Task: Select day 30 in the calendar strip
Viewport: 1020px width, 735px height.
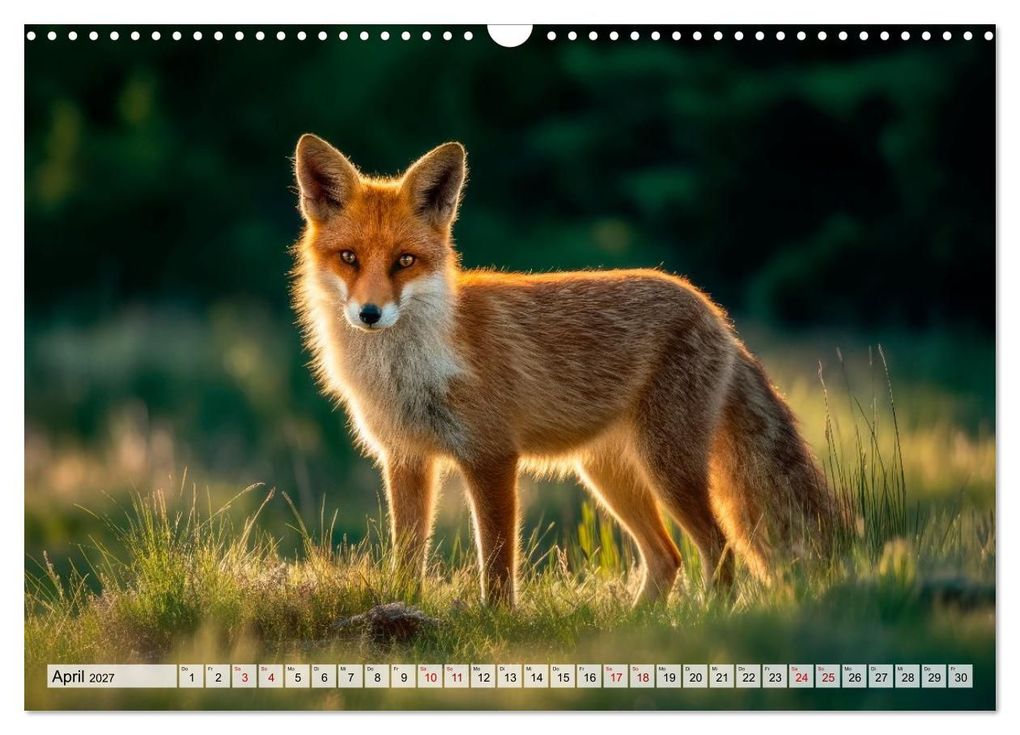Action: pos(961,676)
